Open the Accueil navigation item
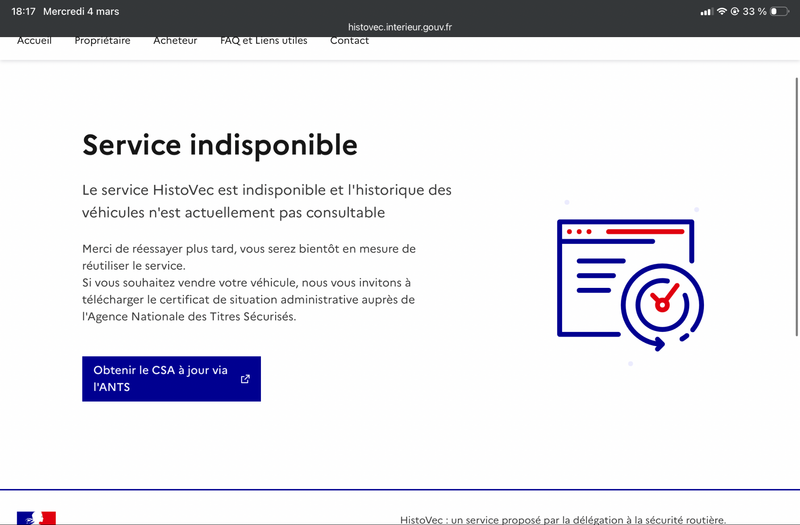Viewport: 800px width, 525px height. tap(34, 41)
